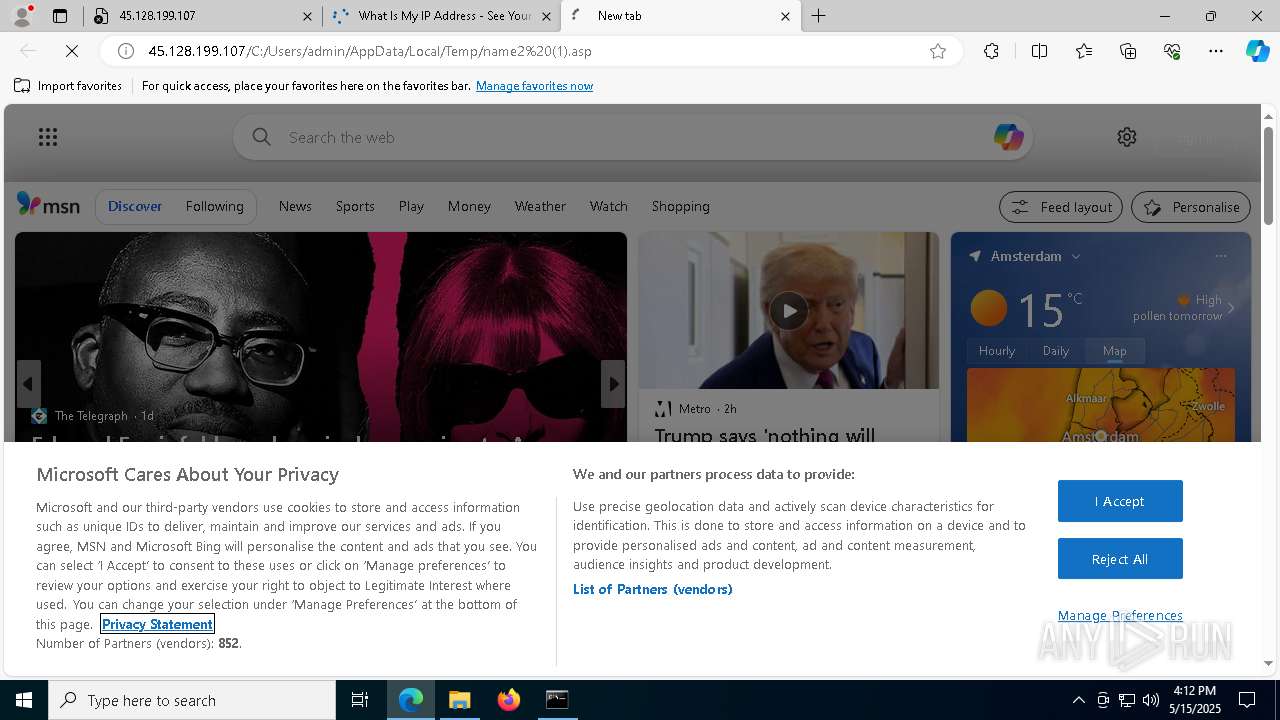Open Settings and more menu
This screenshot has width=1280, height=720.
pyautogui.click(x=1216, y=51)
